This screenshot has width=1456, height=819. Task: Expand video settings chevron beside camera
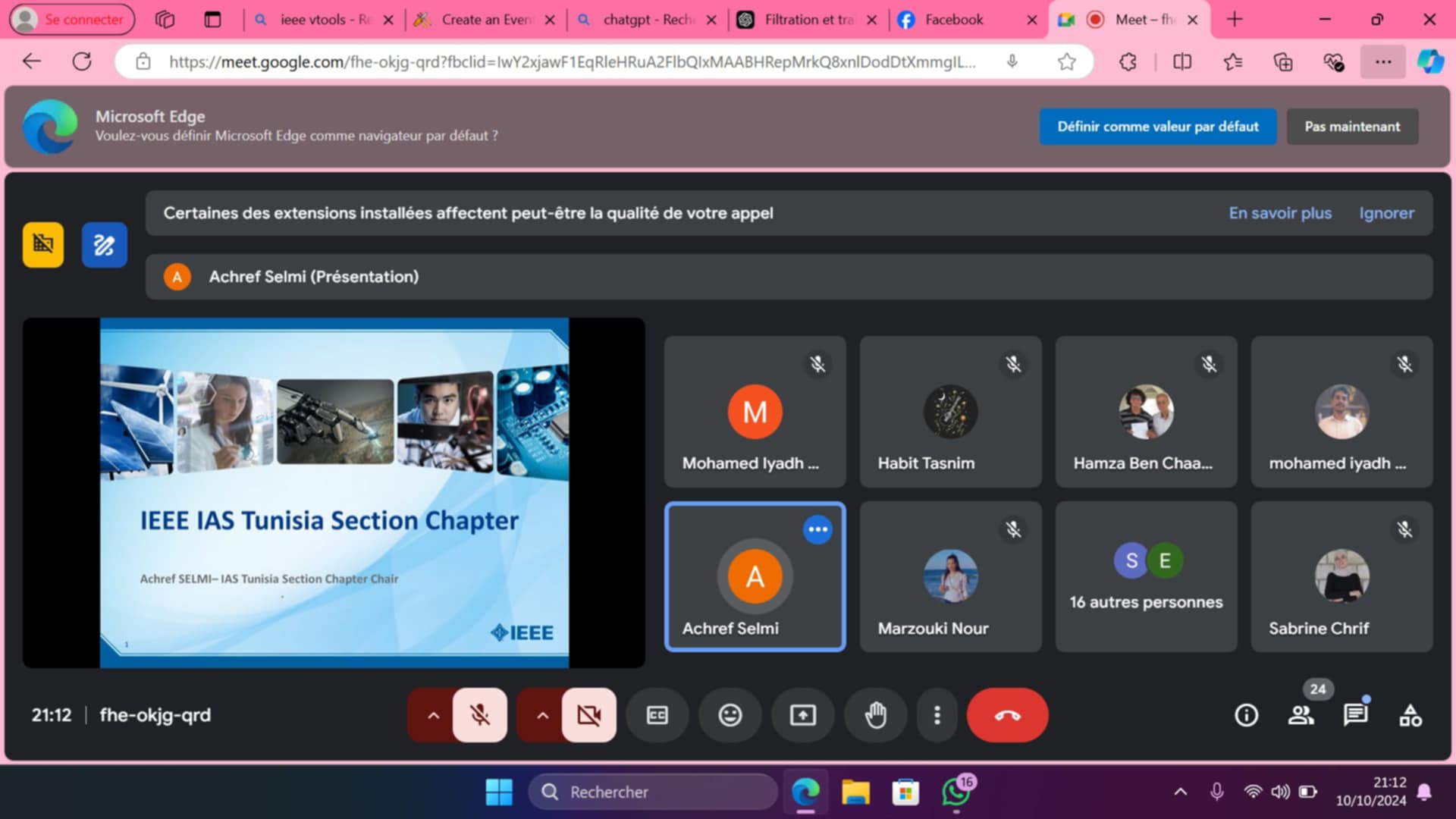pos(542,715)
